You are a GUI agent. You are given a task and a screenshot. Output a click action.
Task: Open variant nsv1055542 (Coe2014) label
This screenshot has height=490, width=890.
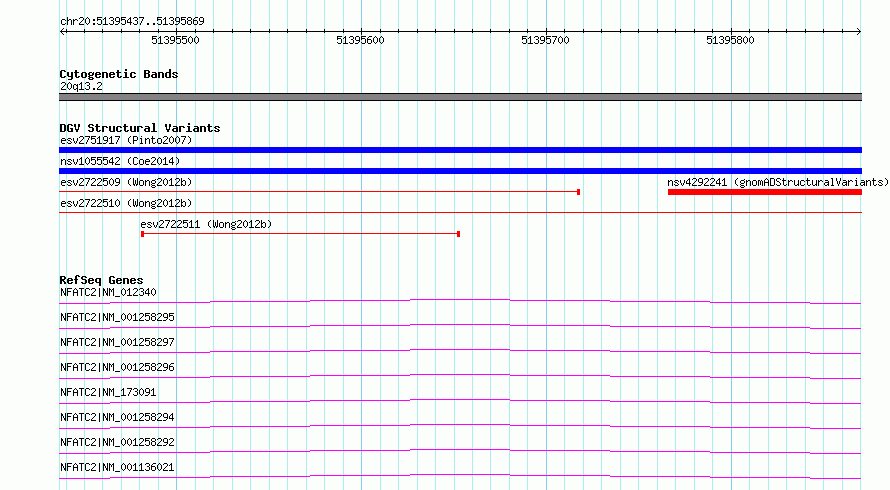pyautogui.click(x=120, y=161)
